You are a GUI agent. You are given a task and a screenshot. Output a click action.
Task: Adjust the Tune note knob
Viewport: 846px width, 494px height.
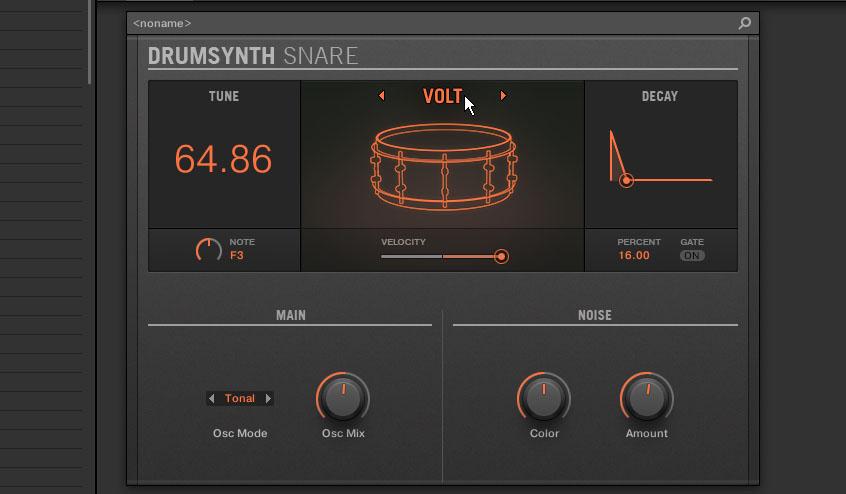(208, 250)
